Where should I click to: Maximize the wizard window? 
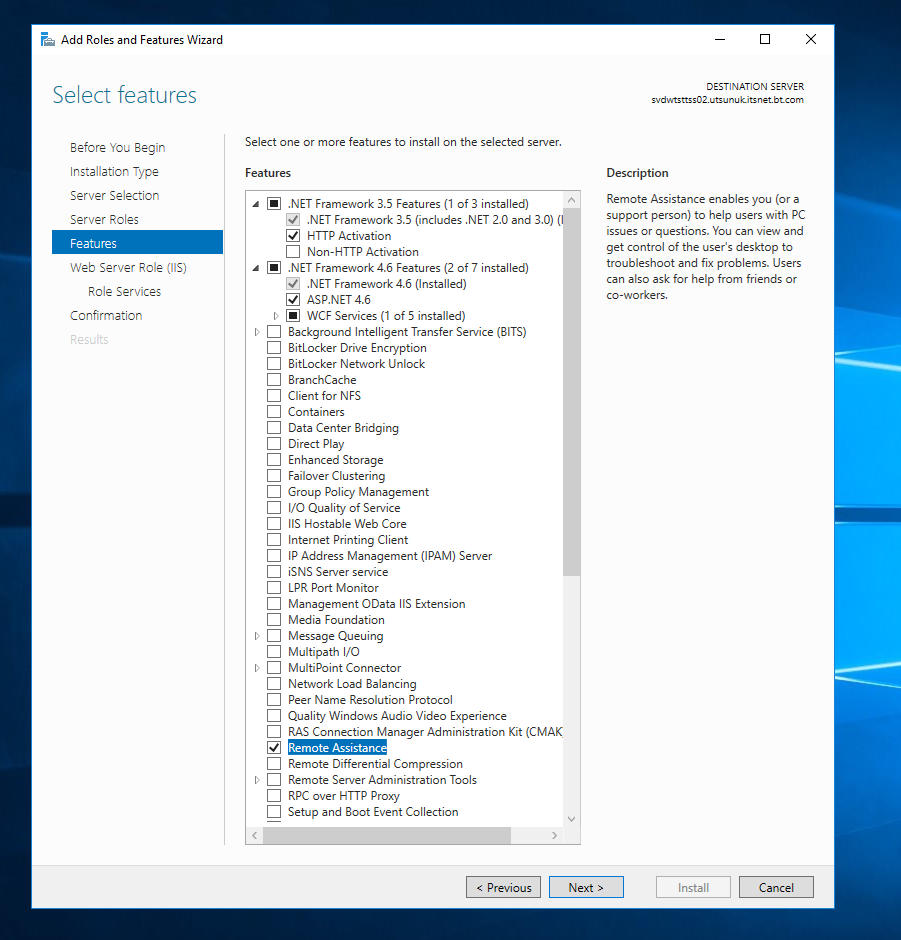pyautogui.click(x=765, y=40)
